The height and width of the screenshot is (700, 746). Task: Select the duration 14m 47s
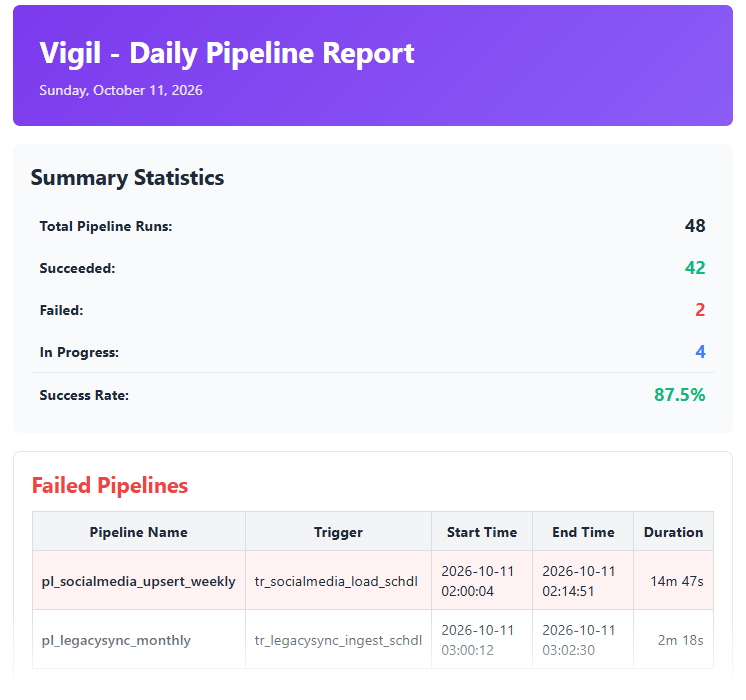click(677, 582)
